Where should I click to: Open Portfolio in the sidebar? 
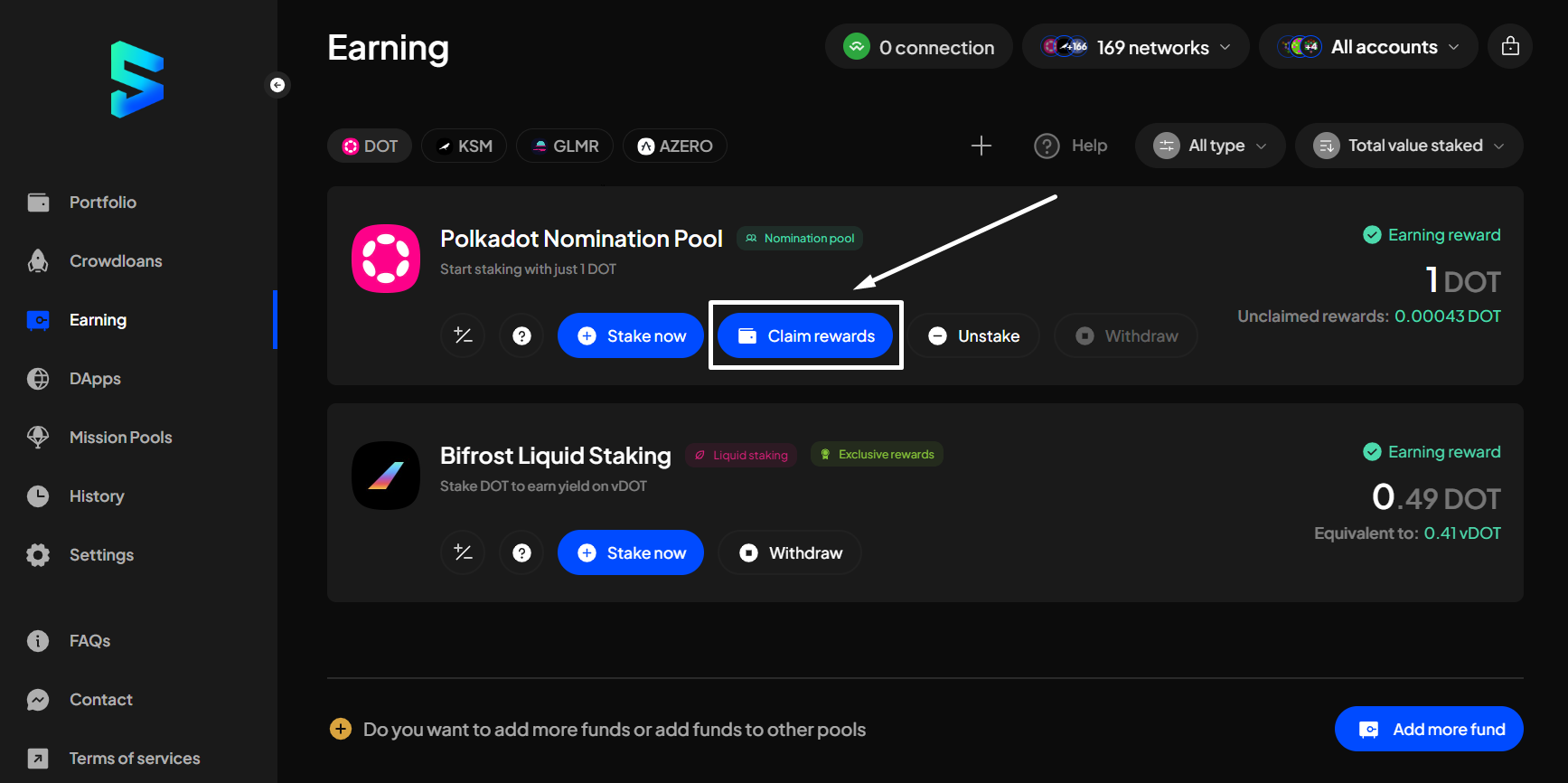pos(102,203)
